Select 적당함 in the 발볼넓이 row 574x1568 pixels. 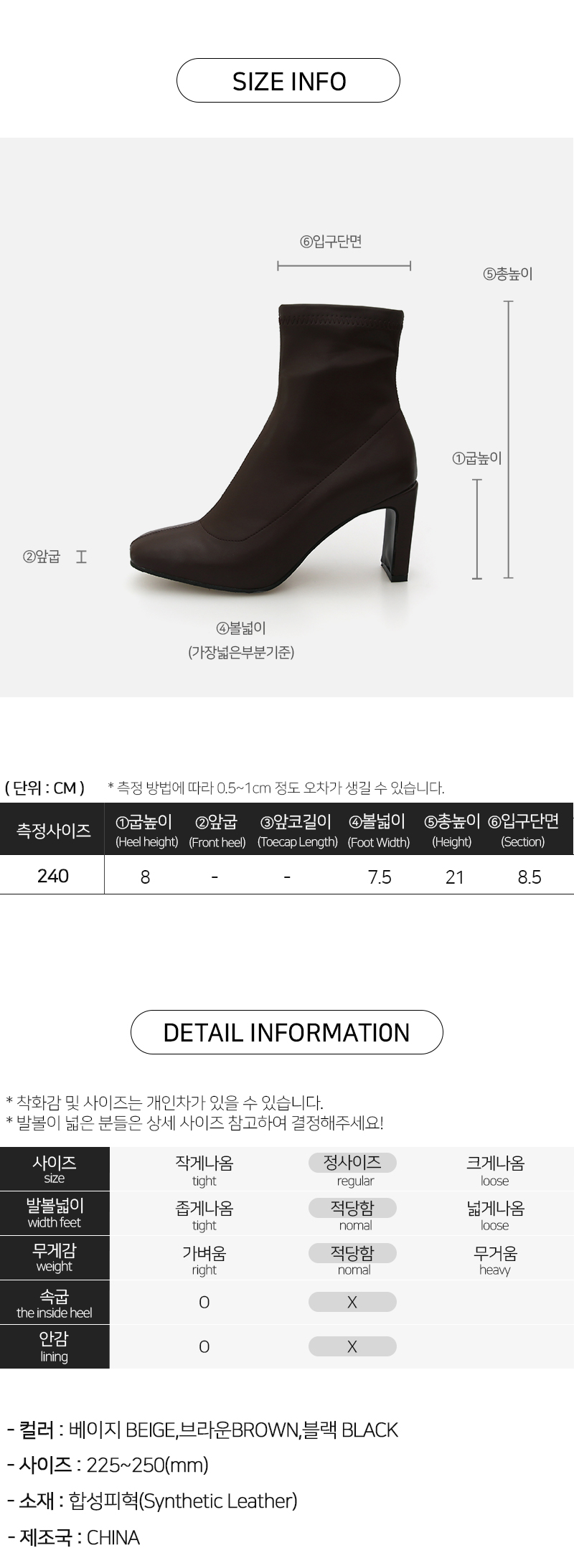click(x=352, y=1208)
